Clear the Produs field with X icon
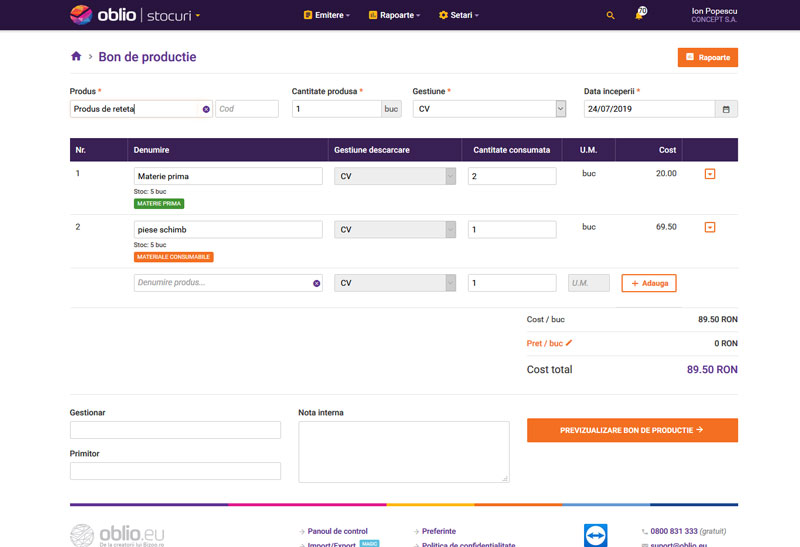 pos(206,109)
